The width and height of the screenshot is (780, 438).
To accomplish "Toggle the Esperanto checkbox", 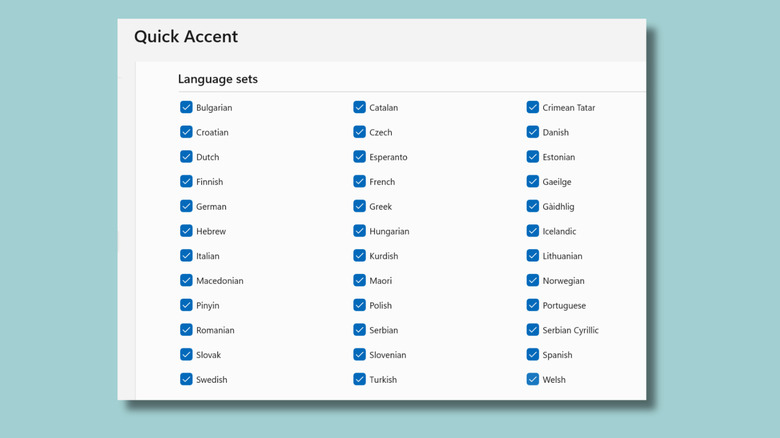I will coord(359,157).
